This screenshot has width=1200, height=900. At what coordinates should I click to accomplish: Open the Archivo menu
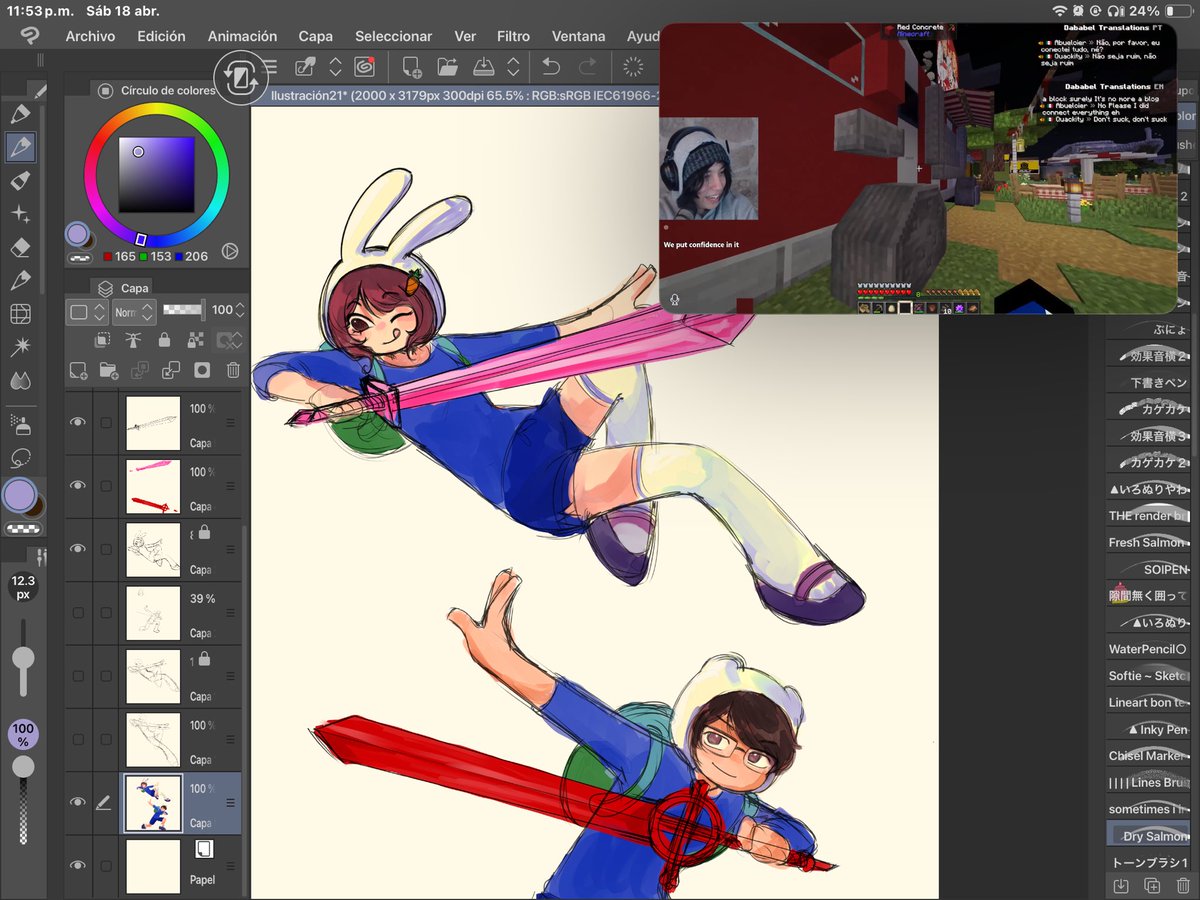point(90,36)
